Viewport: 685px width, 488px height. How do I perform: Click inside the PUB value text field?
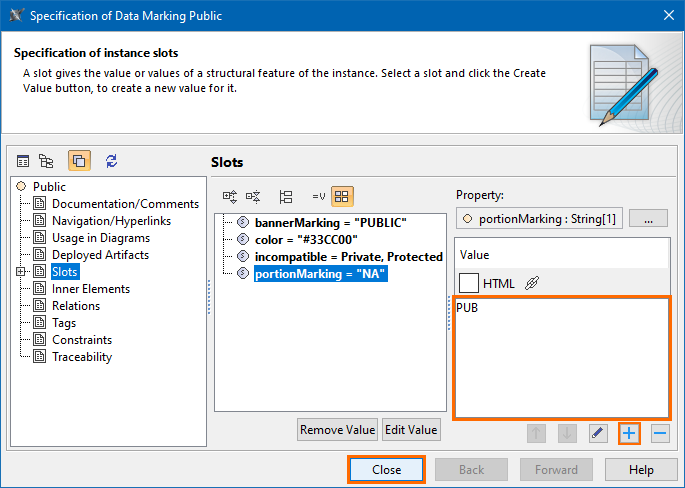coord(561,360)
